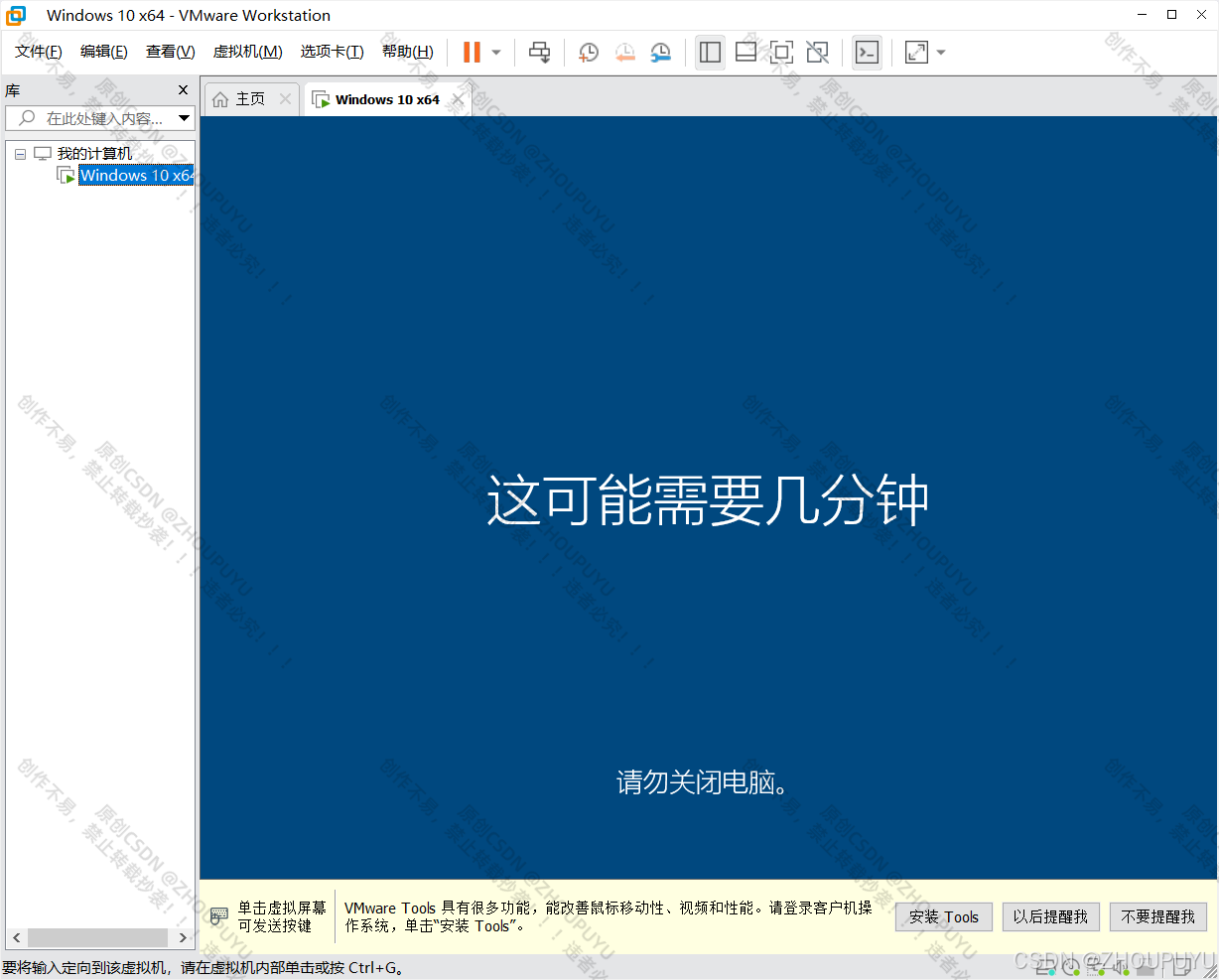
Task: Click the hard disk status icon
Action: (1044, 967)
